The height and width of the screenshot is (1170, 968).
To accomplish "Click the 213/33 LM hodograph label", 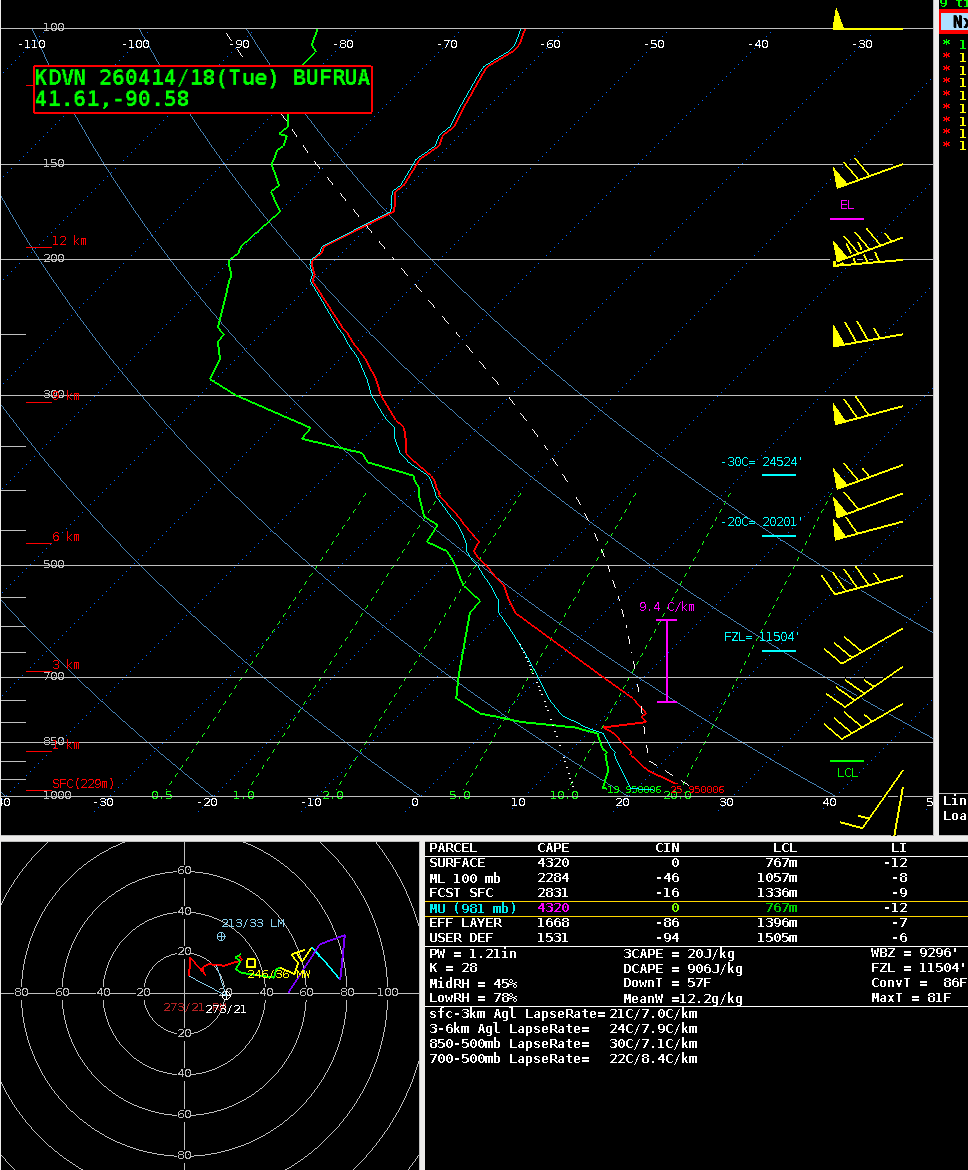I will [253, 923].
